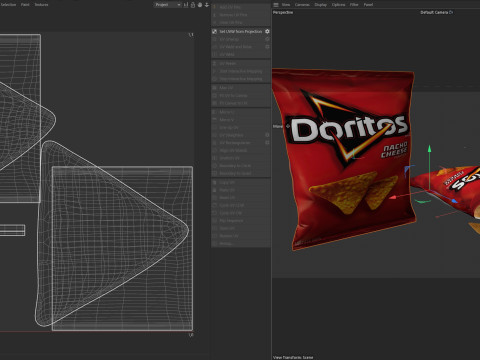Click first icon right of Project dropdown
Image resolution: width=480 pixels, height=360 pixels.
point(186,5)
